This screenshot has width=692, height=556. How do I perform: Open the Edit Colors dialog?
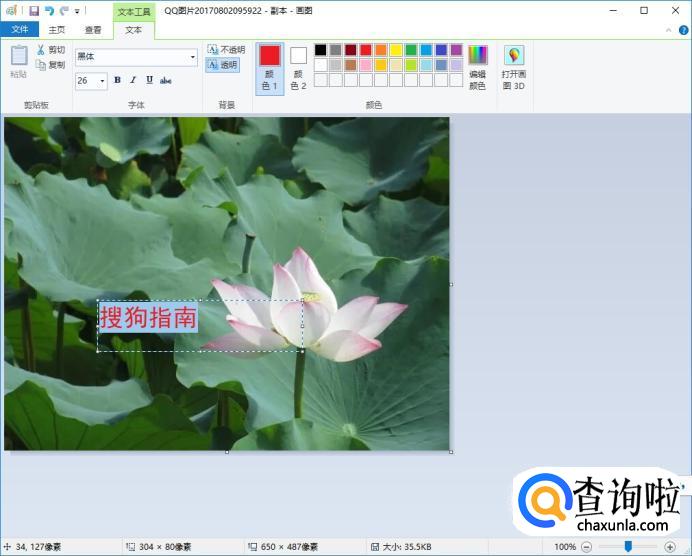pyautogui.click(x=478, y=66)
